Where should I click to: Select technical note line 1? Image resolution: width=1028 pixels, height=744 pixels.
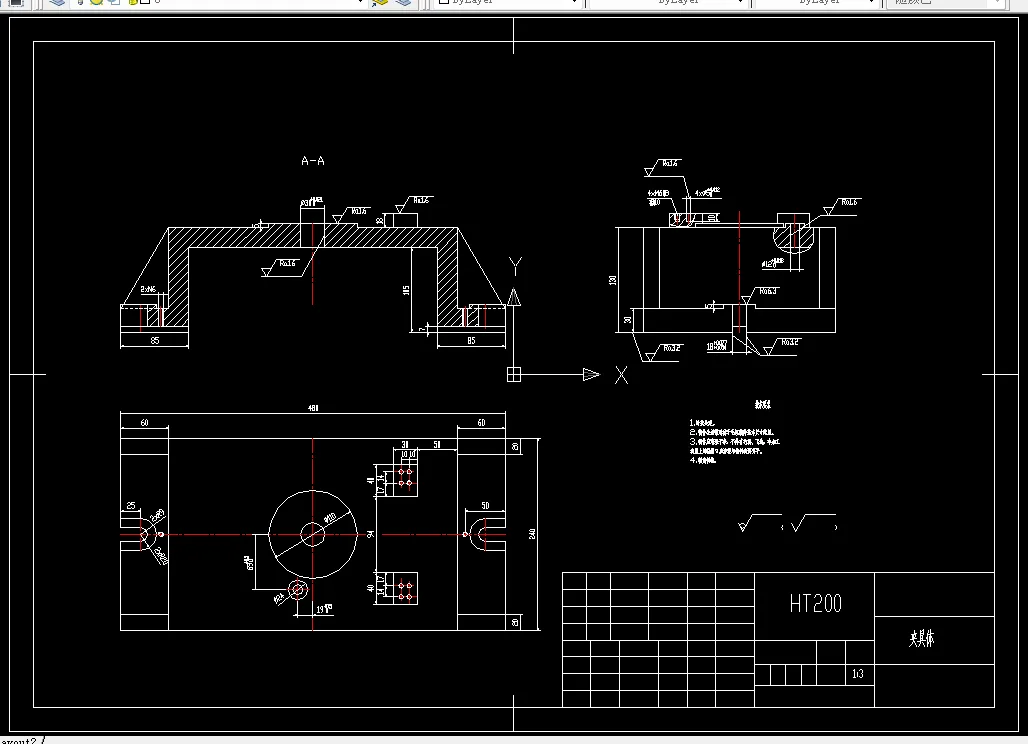(702, 423)
